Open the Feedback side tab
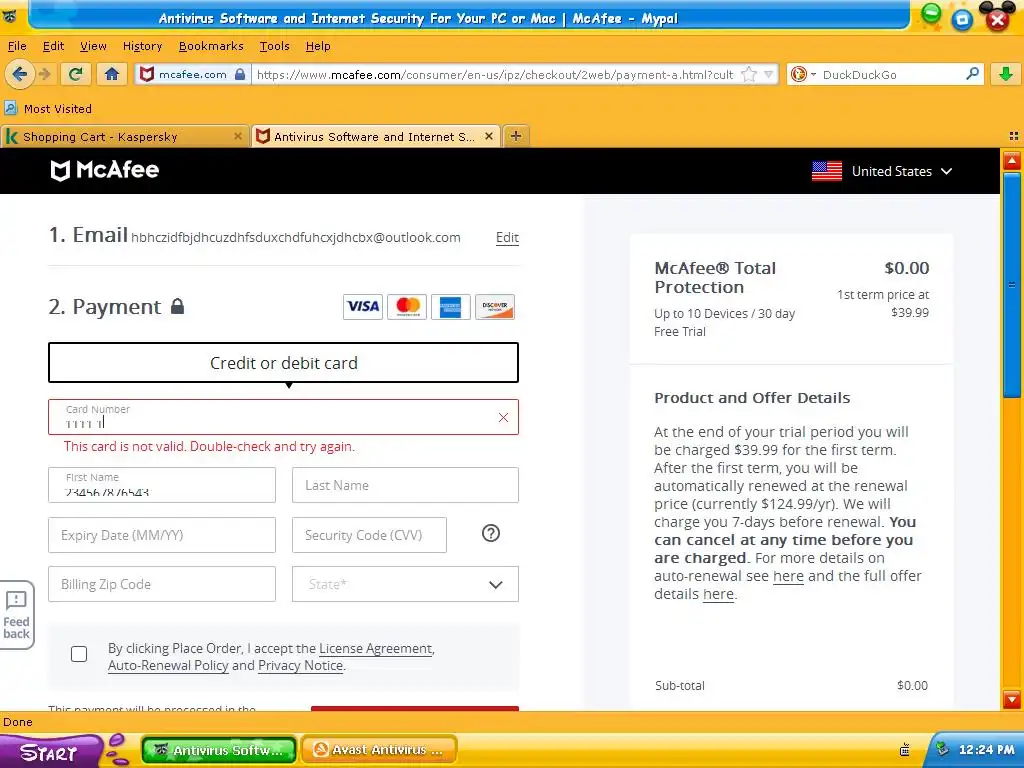This screenshot has width=1024, height=768. pos(16,615)
